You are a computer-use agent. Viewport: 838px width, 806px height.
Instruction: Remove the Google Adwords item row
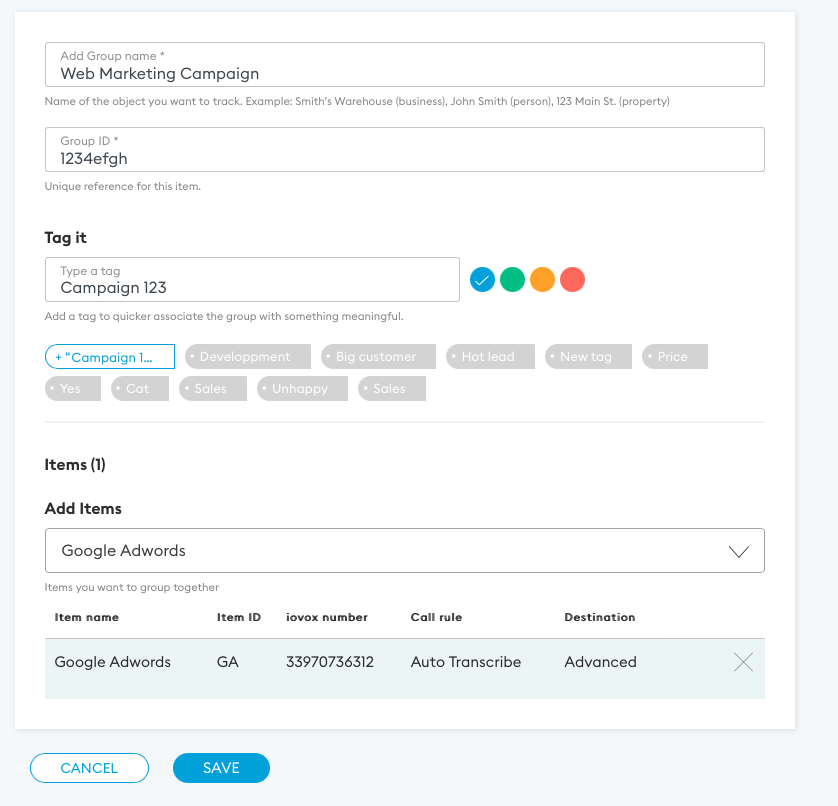pos(743,662)
